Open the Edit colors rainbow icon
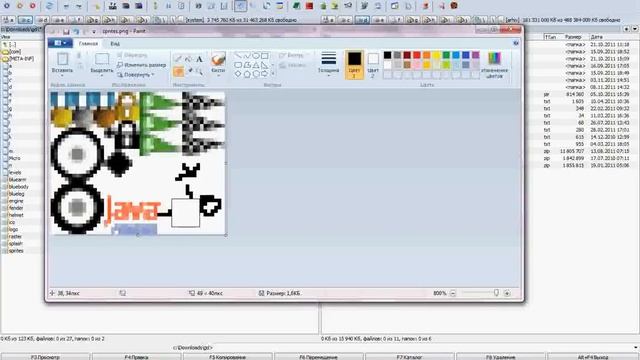This screenshot has width=640, height=360. tap(494, 59)
